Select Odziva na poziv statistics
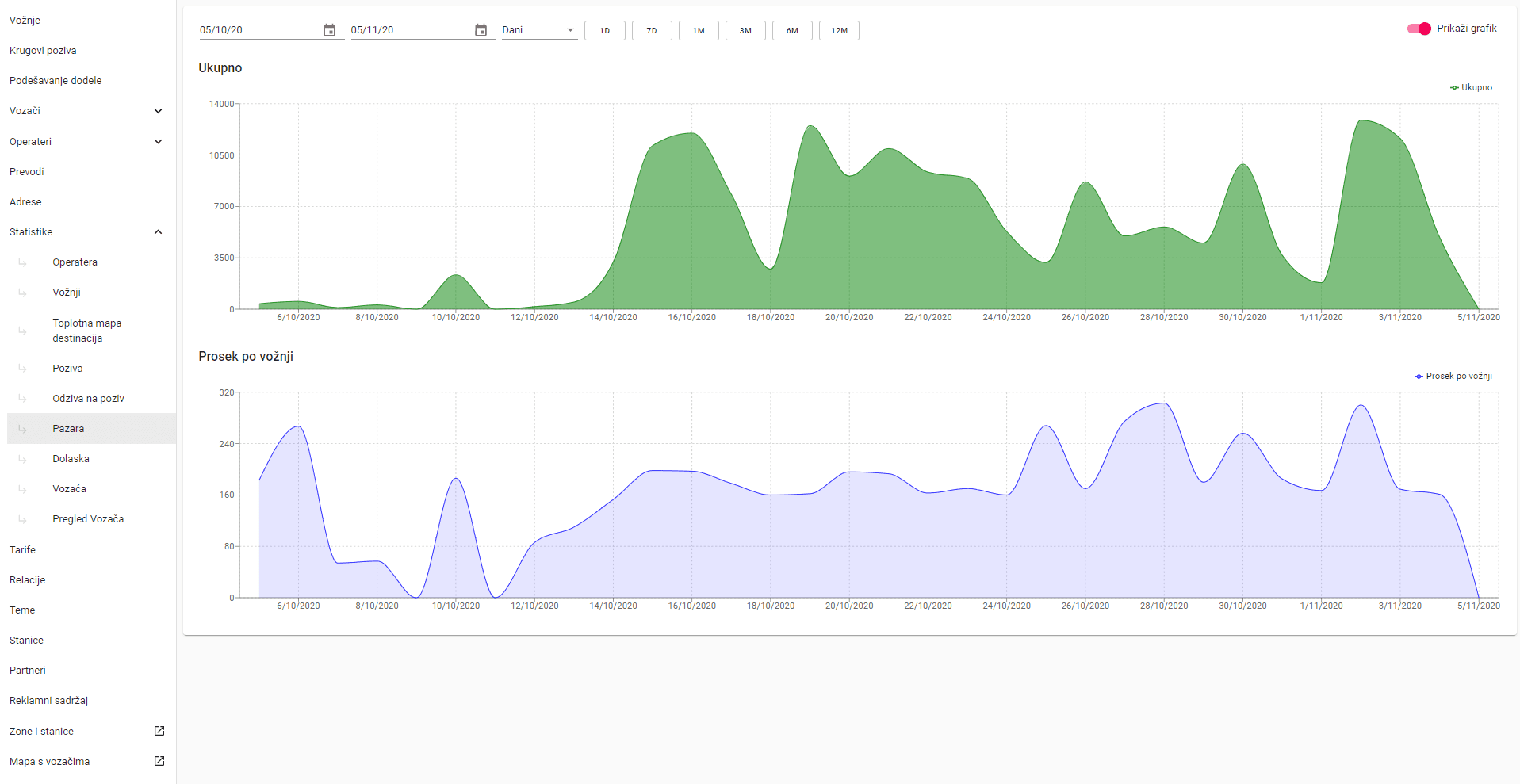Image resolution: width=1520 pixels, height=784 pixels. pyautogui.click(x=88, y=399)
